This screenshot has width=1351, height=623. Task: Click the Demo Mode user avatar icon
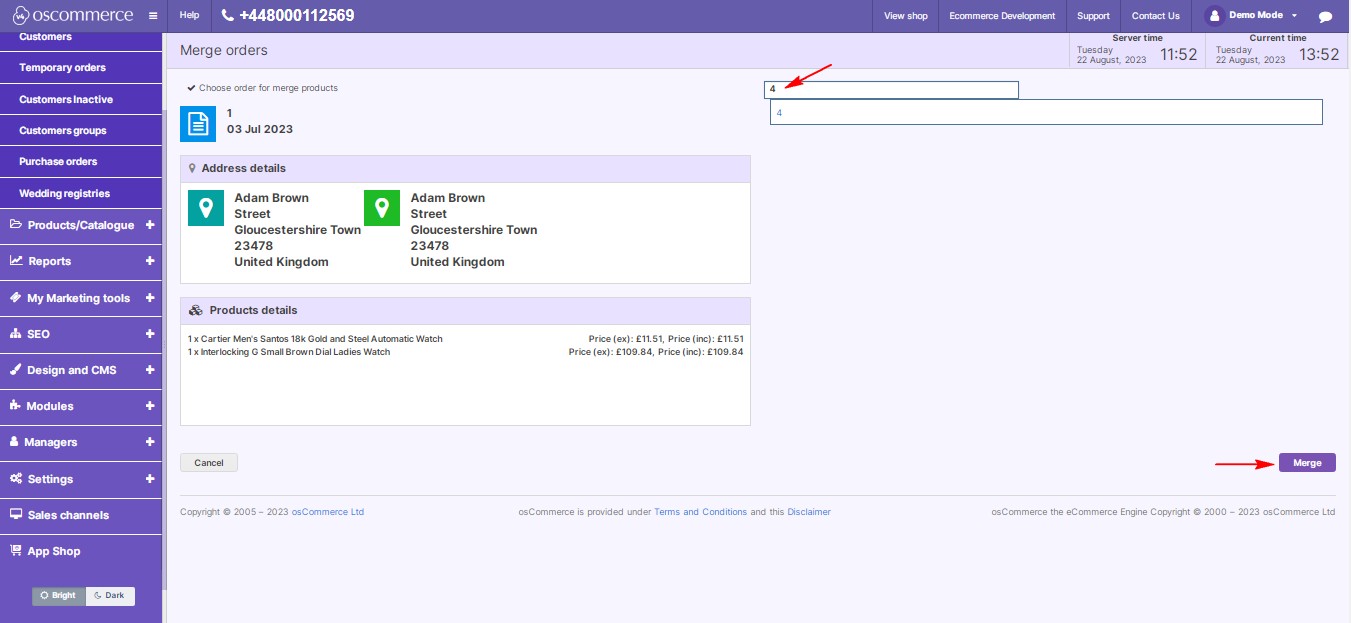[x=1214, y=15]
